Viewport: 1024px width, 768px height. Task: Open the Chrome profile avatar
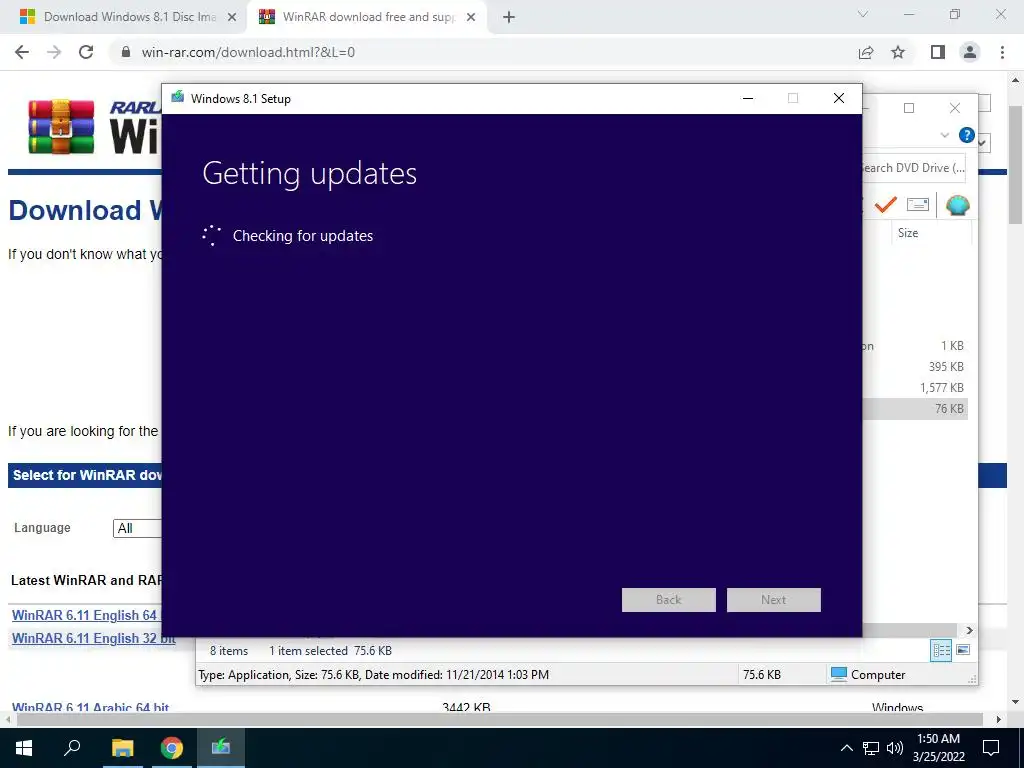[970, 52]
